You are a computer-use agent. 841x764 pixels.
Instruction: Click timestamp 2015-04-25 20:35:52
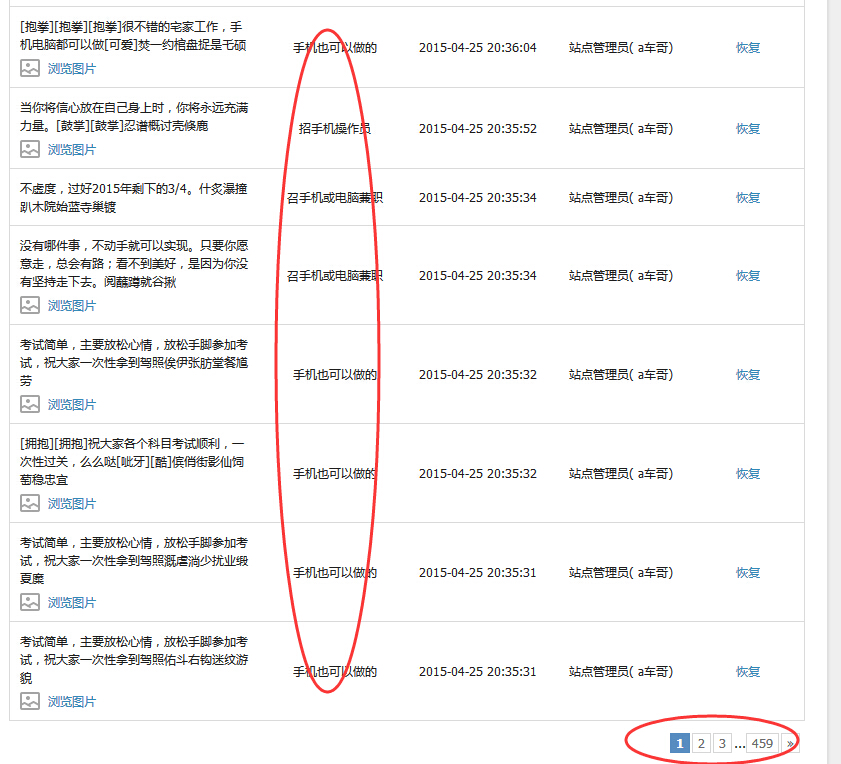[x=477, y=129]
